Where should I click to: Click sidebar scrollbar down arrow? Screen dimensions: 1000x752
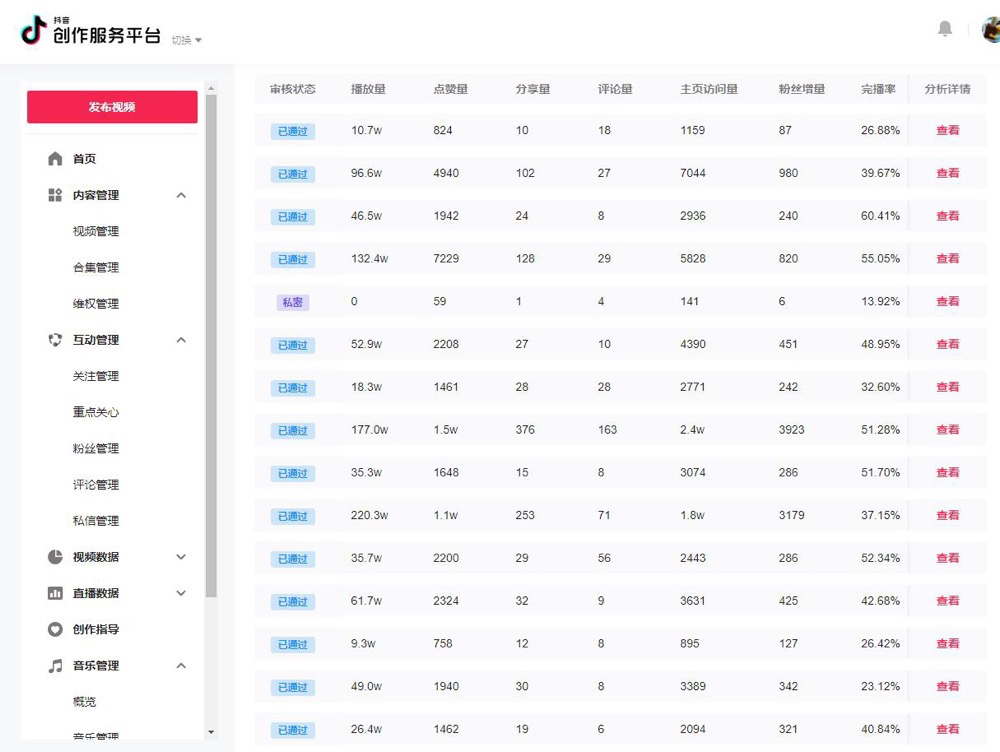click(x=211, y=732)
